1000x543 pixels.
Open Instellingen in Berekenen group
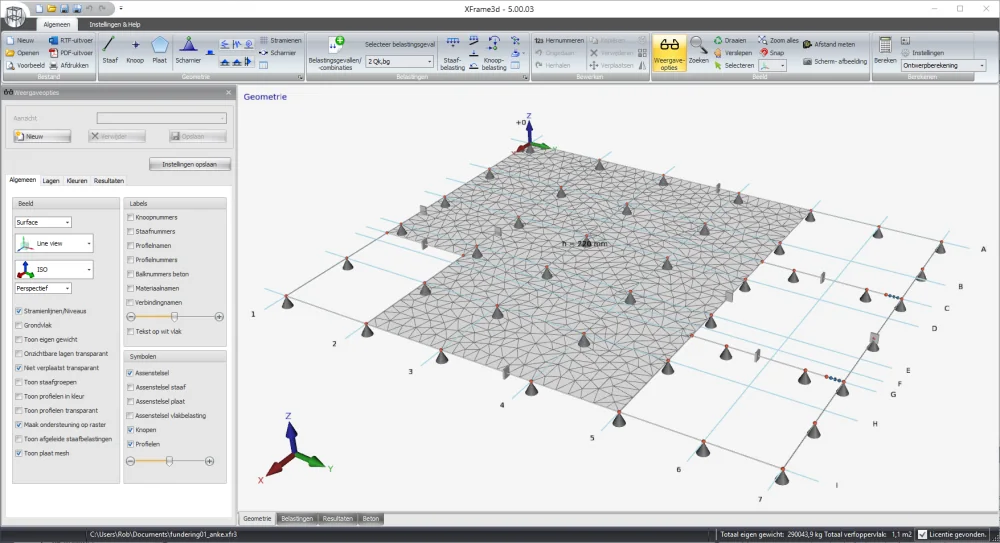tap(922, 53)
